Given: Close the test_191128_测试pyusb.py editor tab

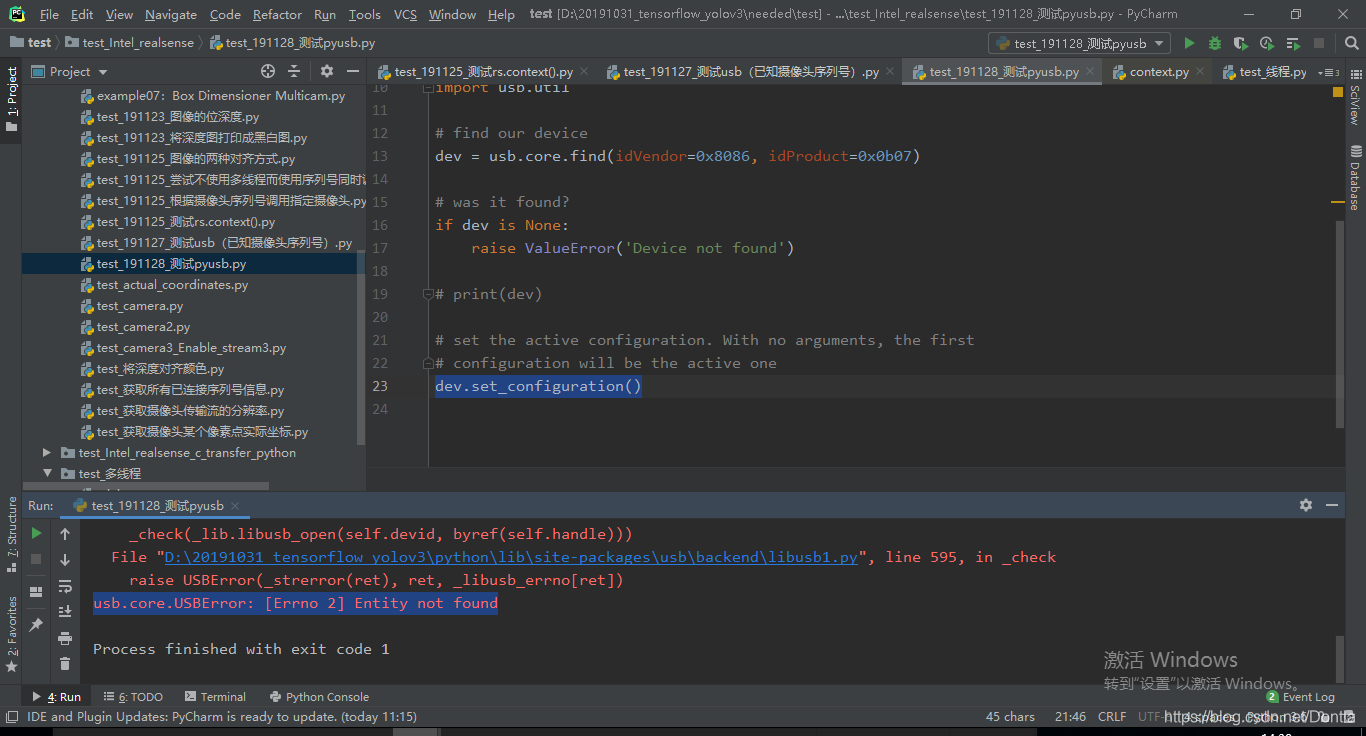Looking at the screenshot, I should click(x=1091, y=72).
